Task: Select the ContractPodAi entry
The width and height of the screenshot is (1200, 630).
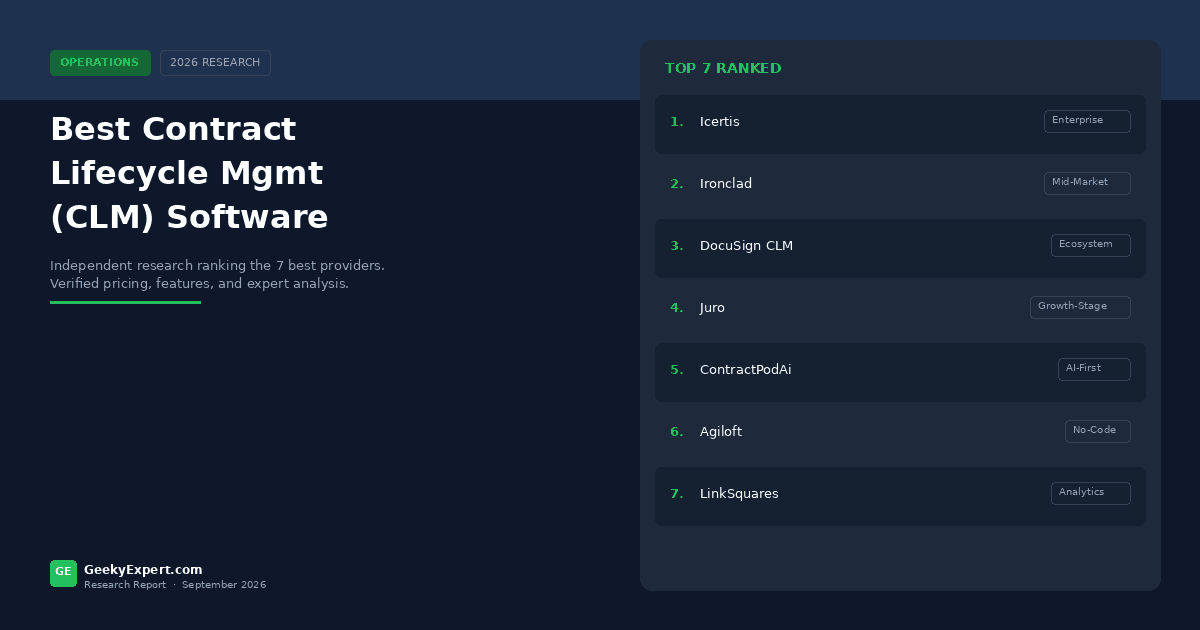Action: click(x=900, y=372)
